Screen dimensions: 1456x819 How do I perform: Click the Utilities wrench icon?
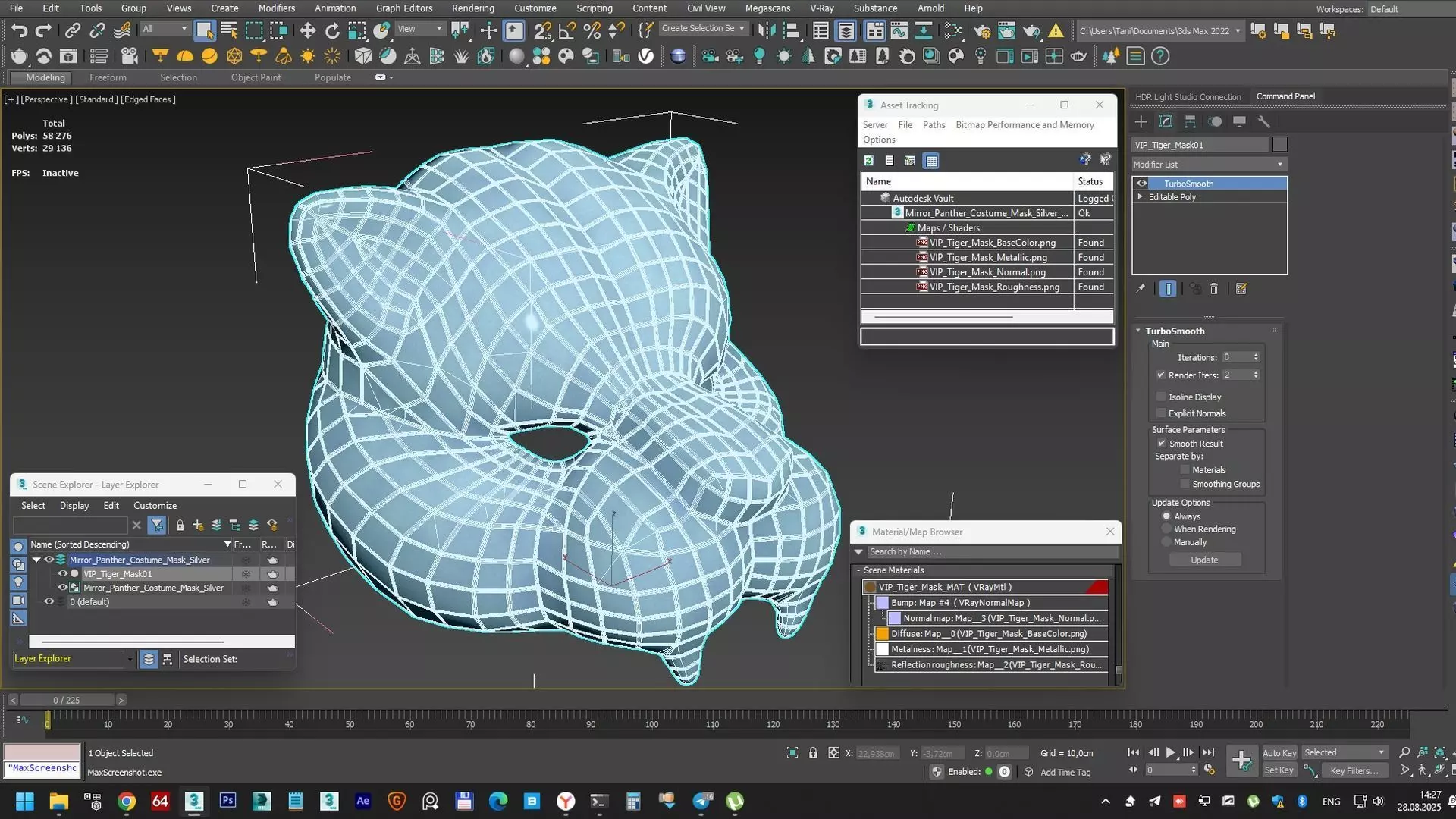tap(1263, 121)
